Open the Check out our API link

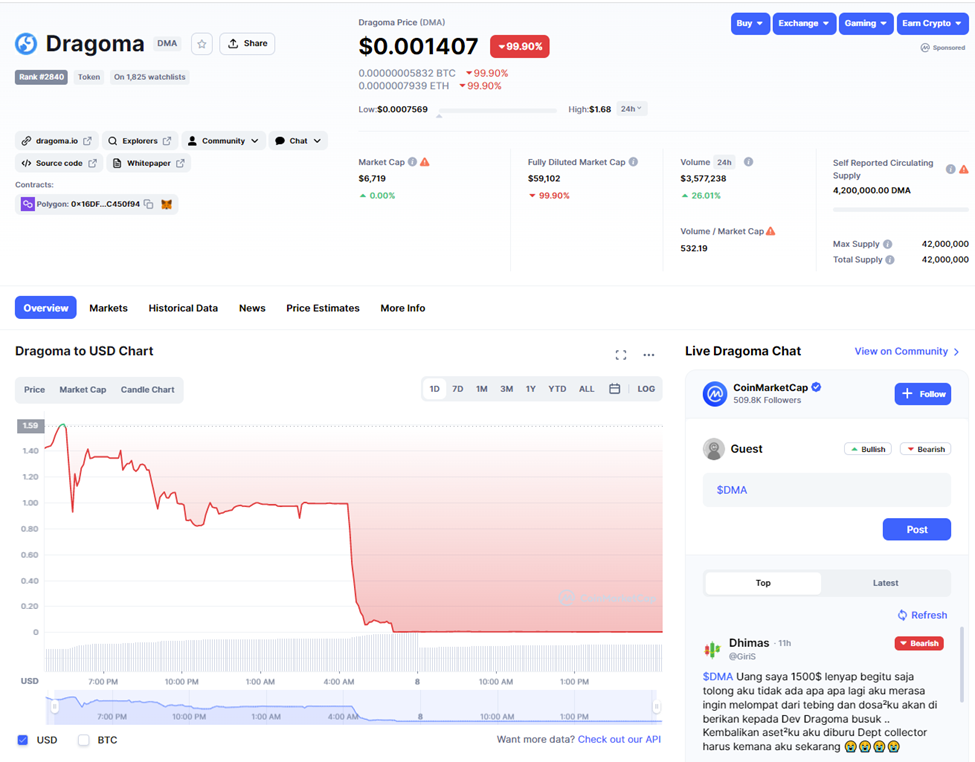[619, 739]
